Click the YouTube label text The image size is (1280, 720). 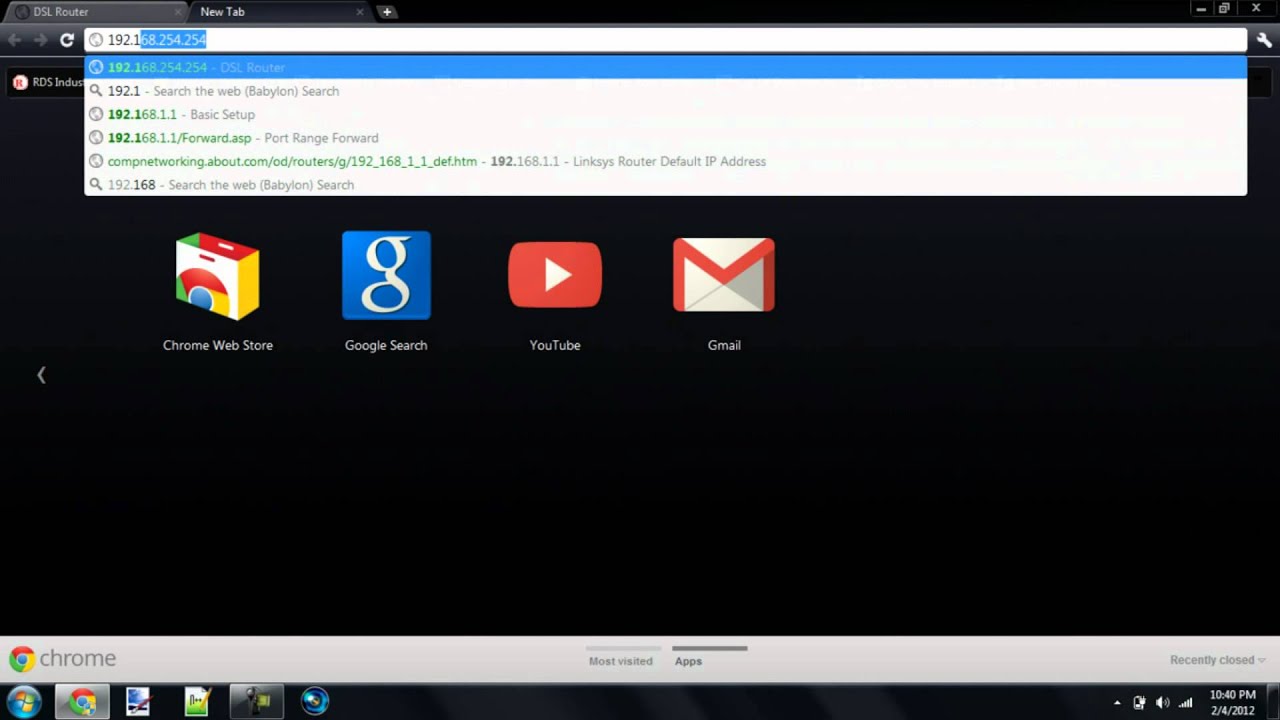tap(555, 345)
